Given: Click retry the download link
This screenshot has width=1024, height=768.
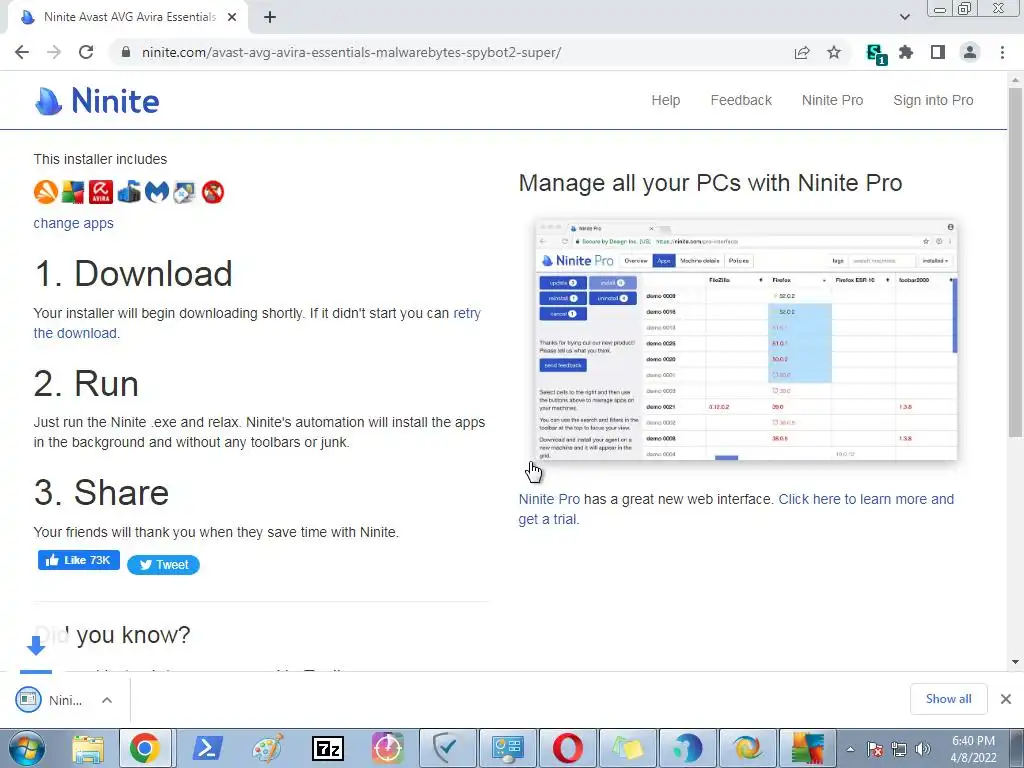Looking at the screenshot, I should [467, 313].
